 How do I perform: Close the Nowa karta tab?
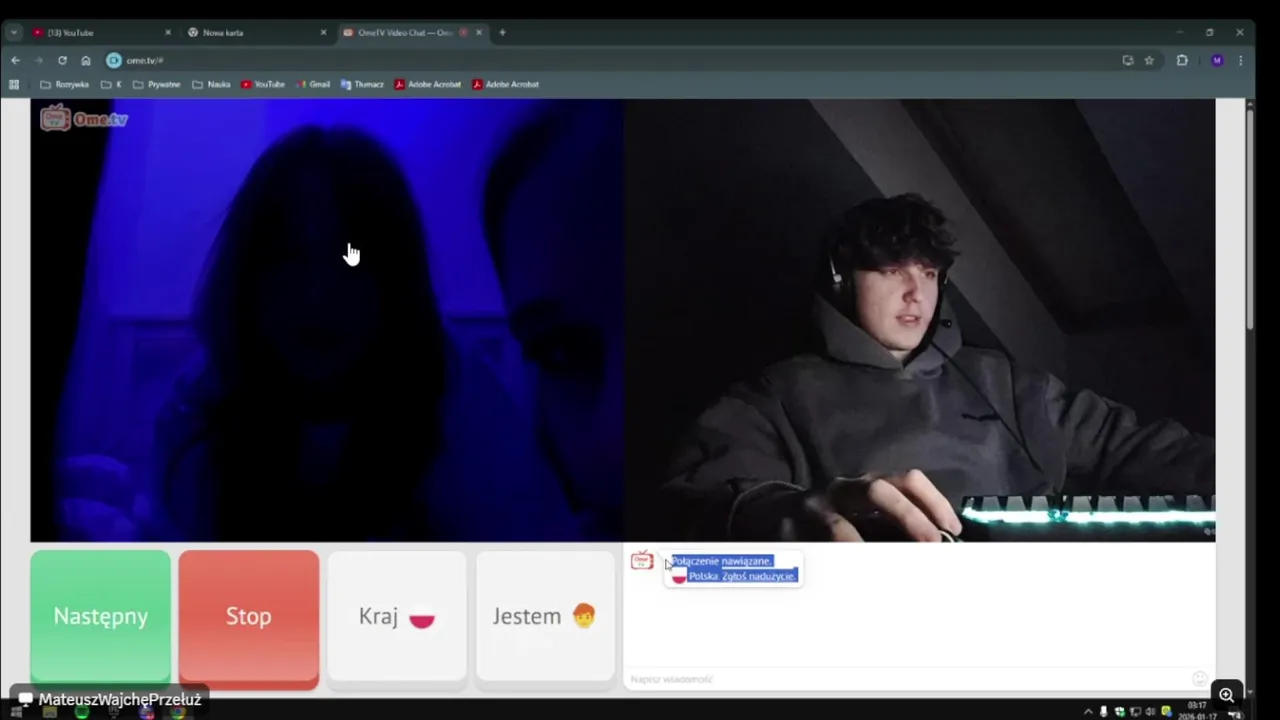(323, 32)
